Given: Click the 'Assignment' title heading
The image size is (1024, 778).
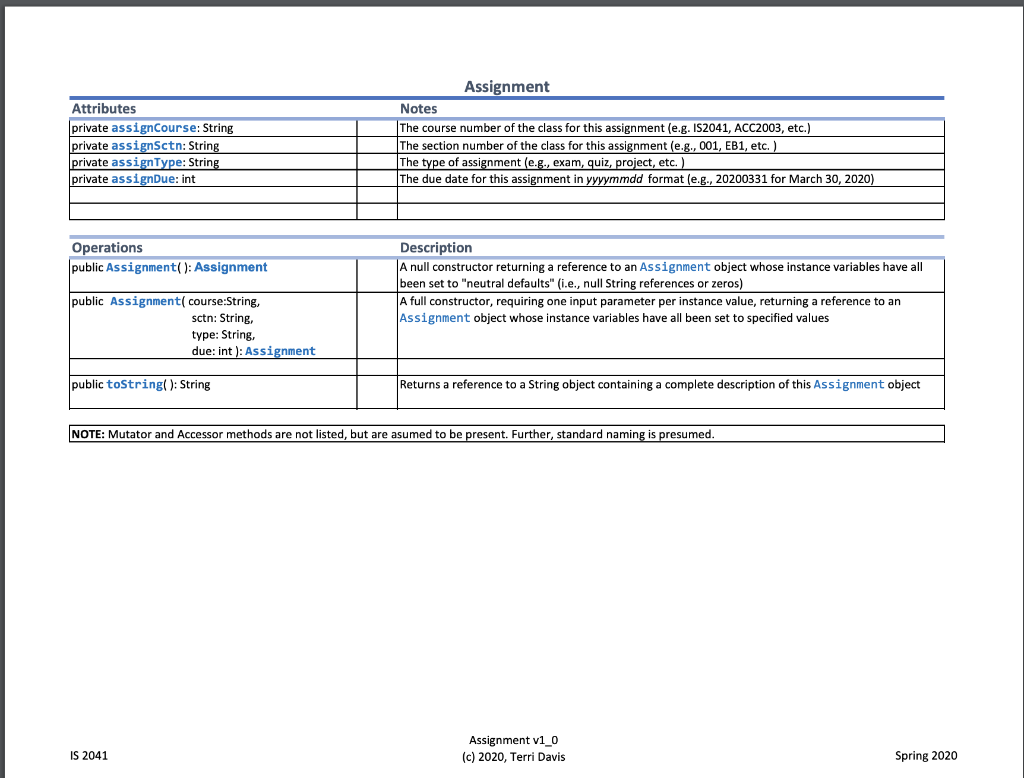Looking at the screenshot, I should tap(507, 86).
